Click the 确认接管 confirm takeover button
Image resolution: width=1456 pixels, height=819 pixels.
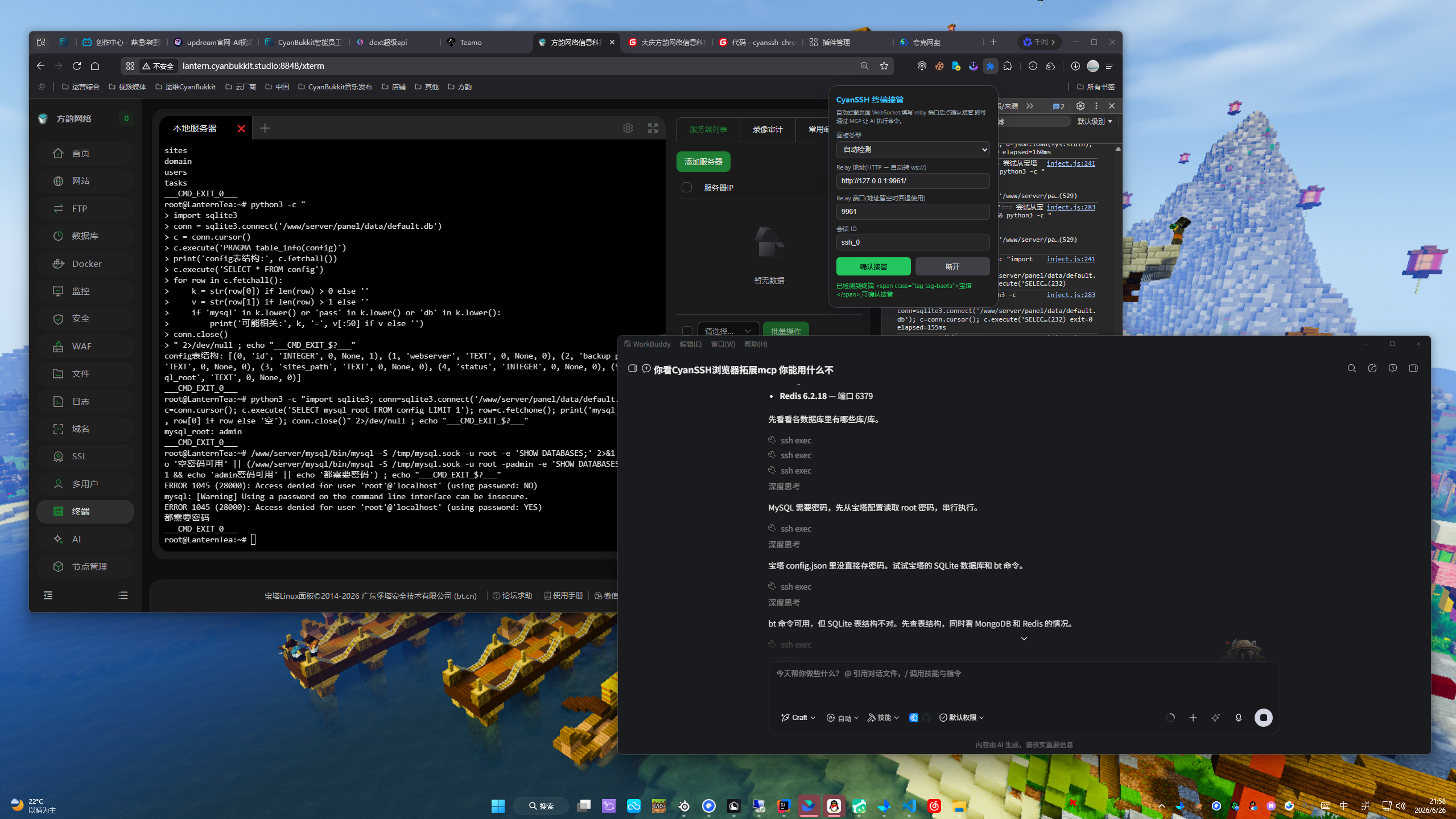coord(873,266)
